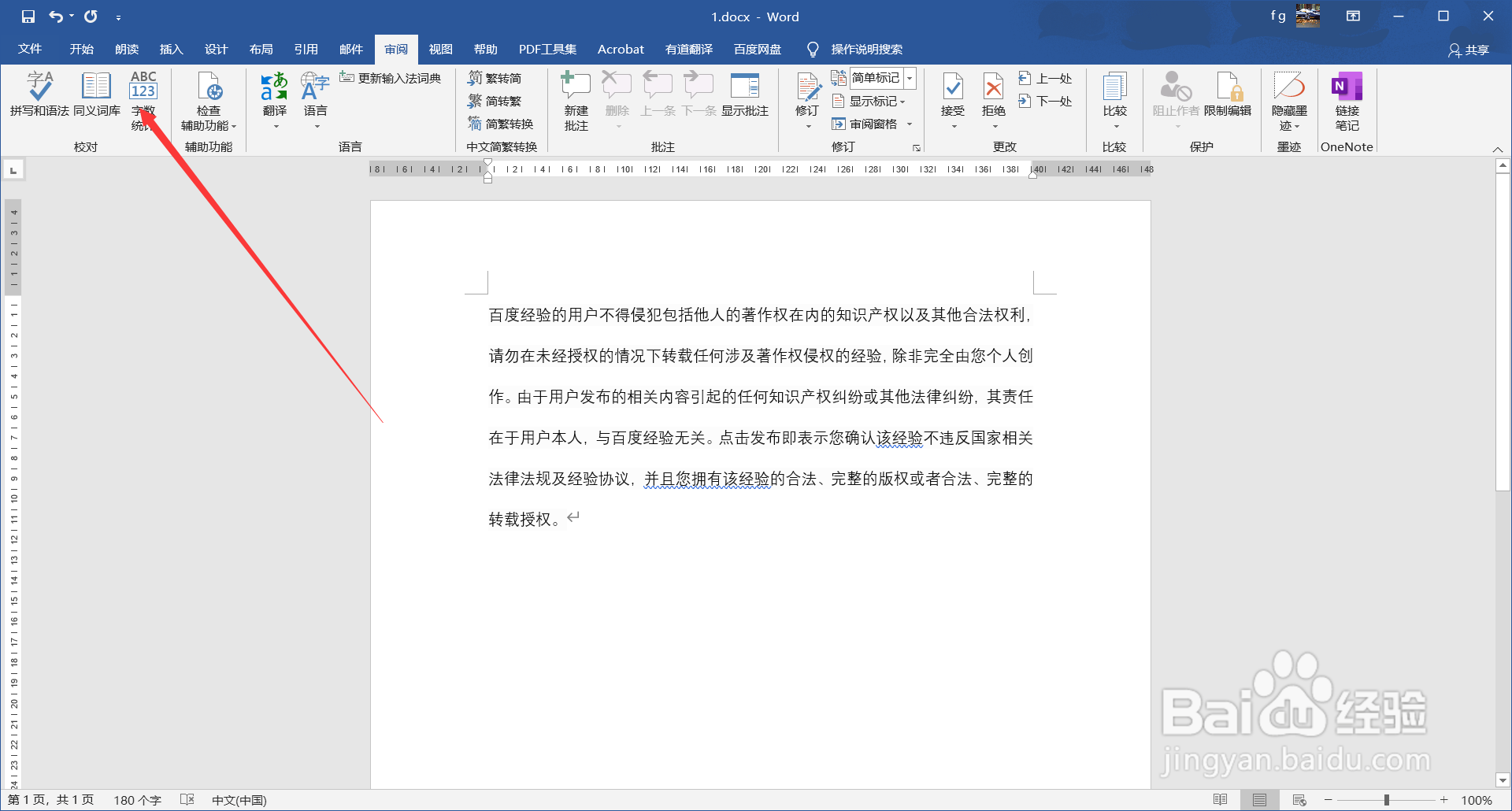Open 字数统计 word count
This screenshot has width=1512, height=811.
tap(143, 96)
